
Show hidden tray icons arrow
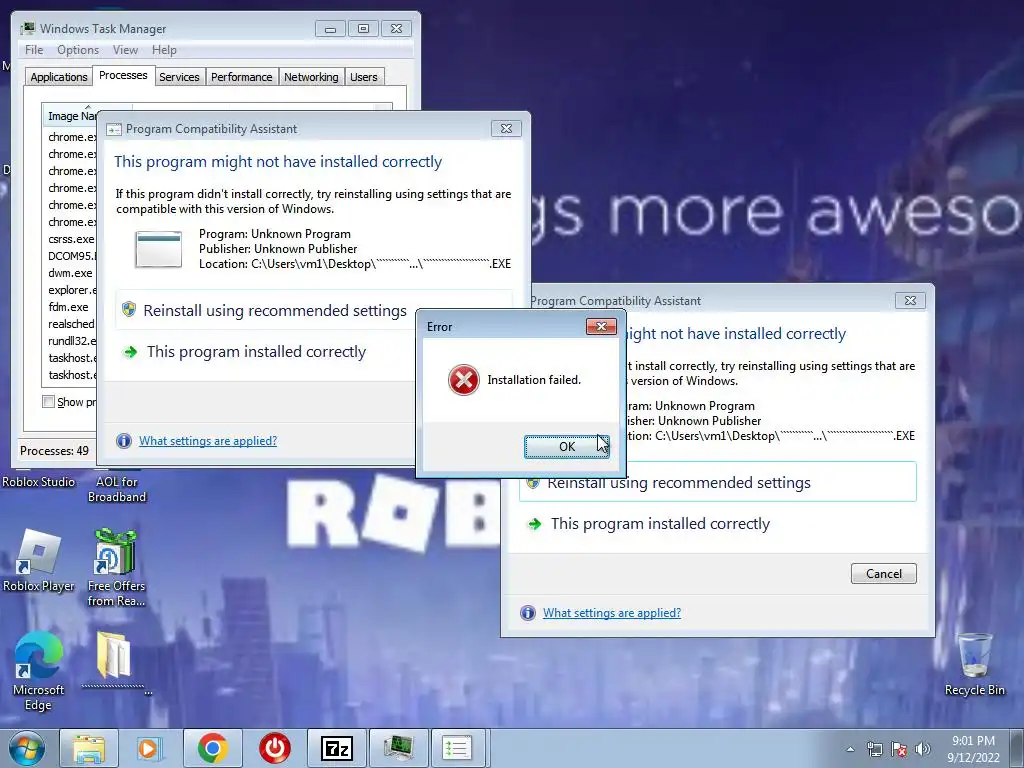pos(850,749)
